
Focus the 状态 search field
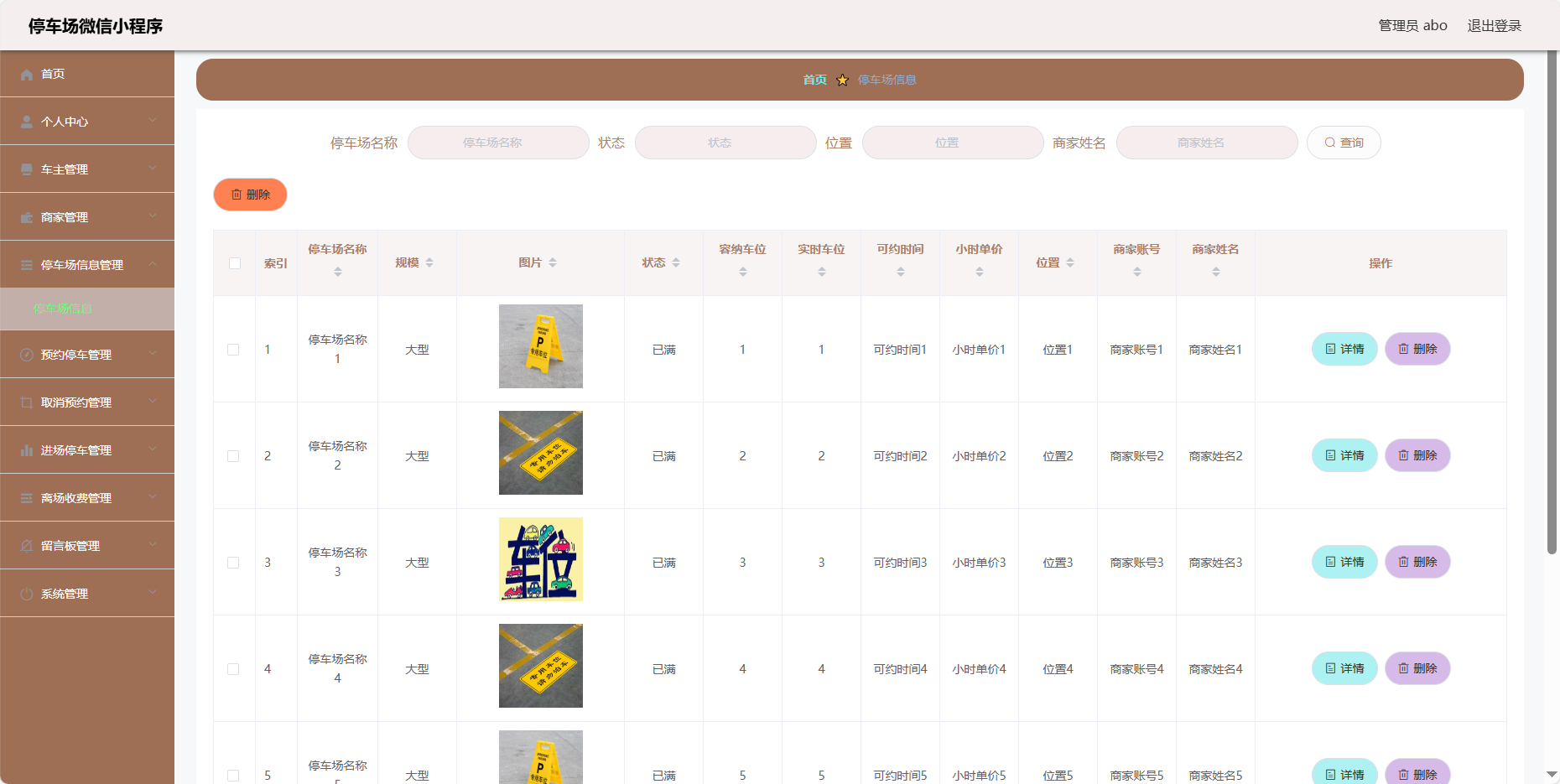click(725, 143)
